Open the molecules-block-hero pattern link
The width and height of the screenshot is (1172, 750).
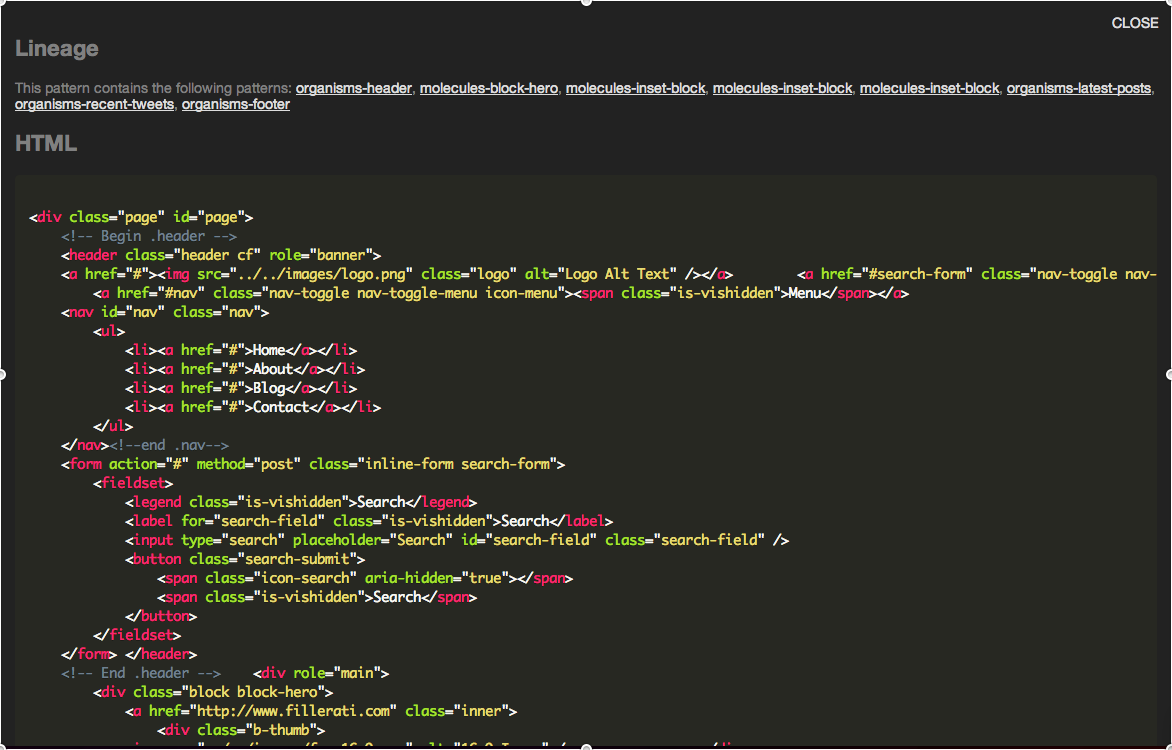tap(489, 88)
